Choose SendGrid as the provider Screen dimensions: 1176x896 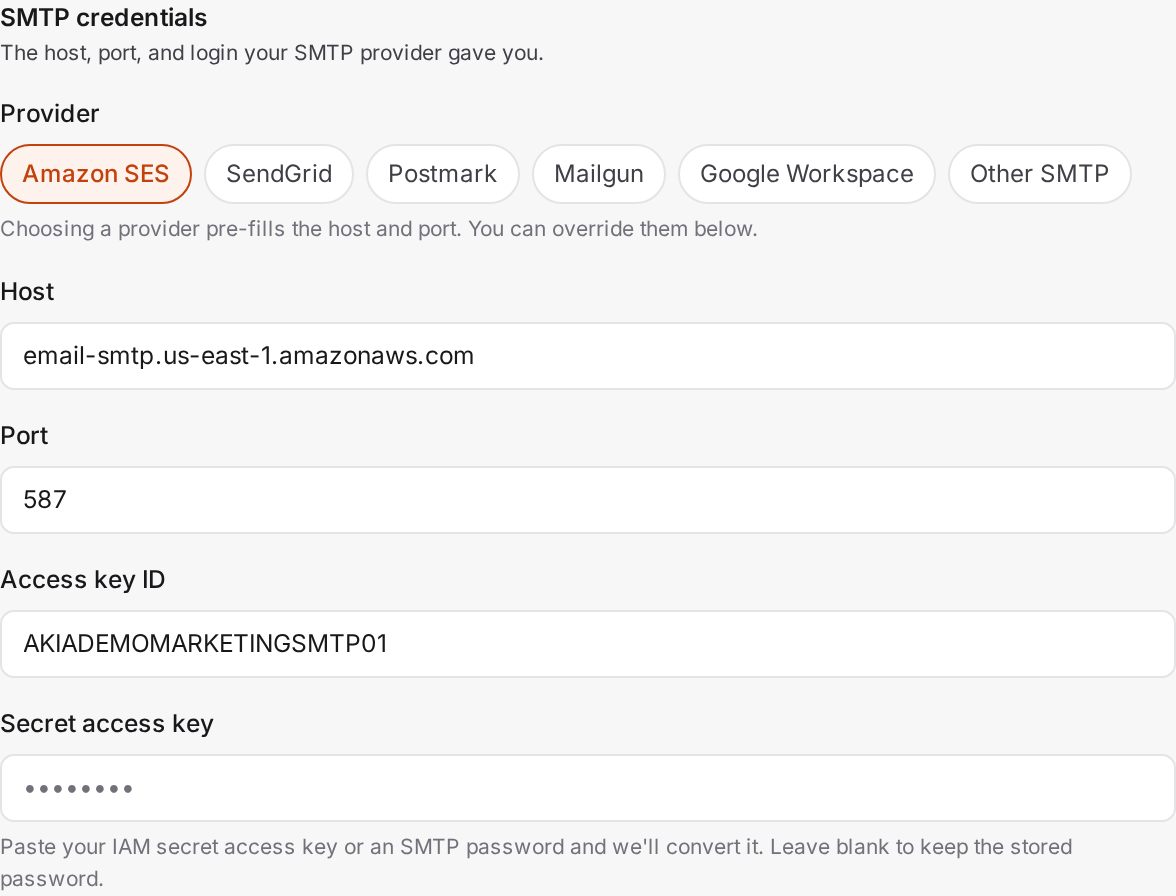click(x=279, y=174)
